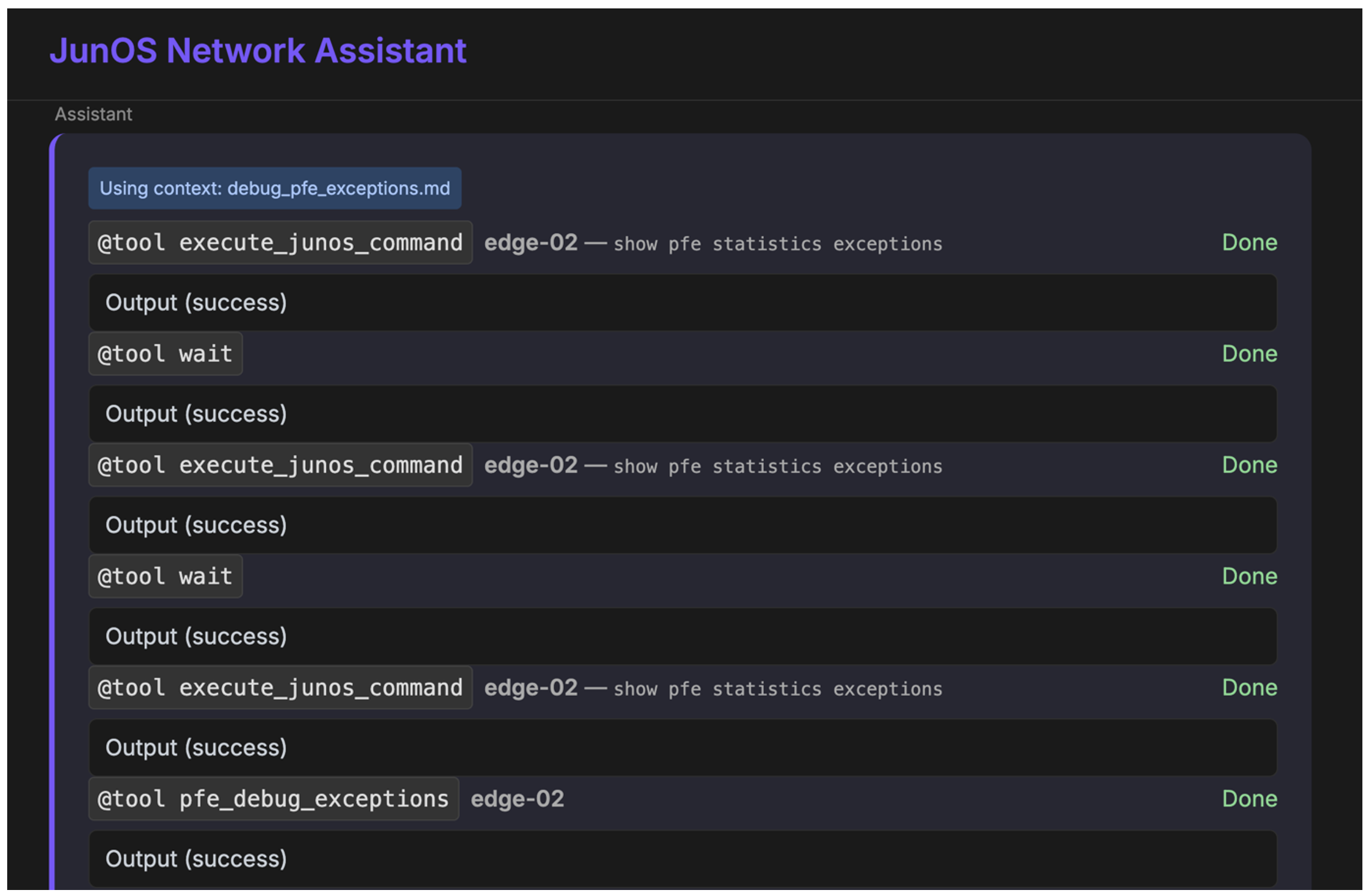The height and width of the screenshot is (896, 1369).
Task: Expand output under the second execute_junos_command
Action: (x=682, y=525)
